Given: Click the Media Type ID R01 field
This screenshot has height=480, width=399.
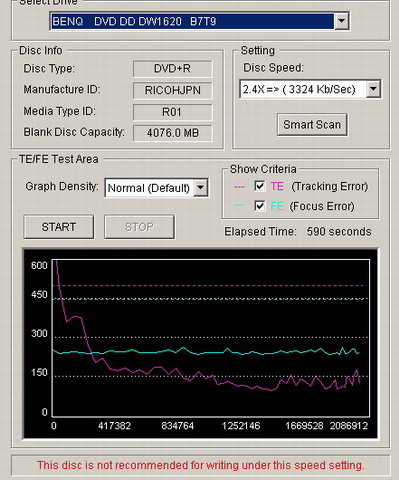Looking at the screenshot, I should (172, 112).
